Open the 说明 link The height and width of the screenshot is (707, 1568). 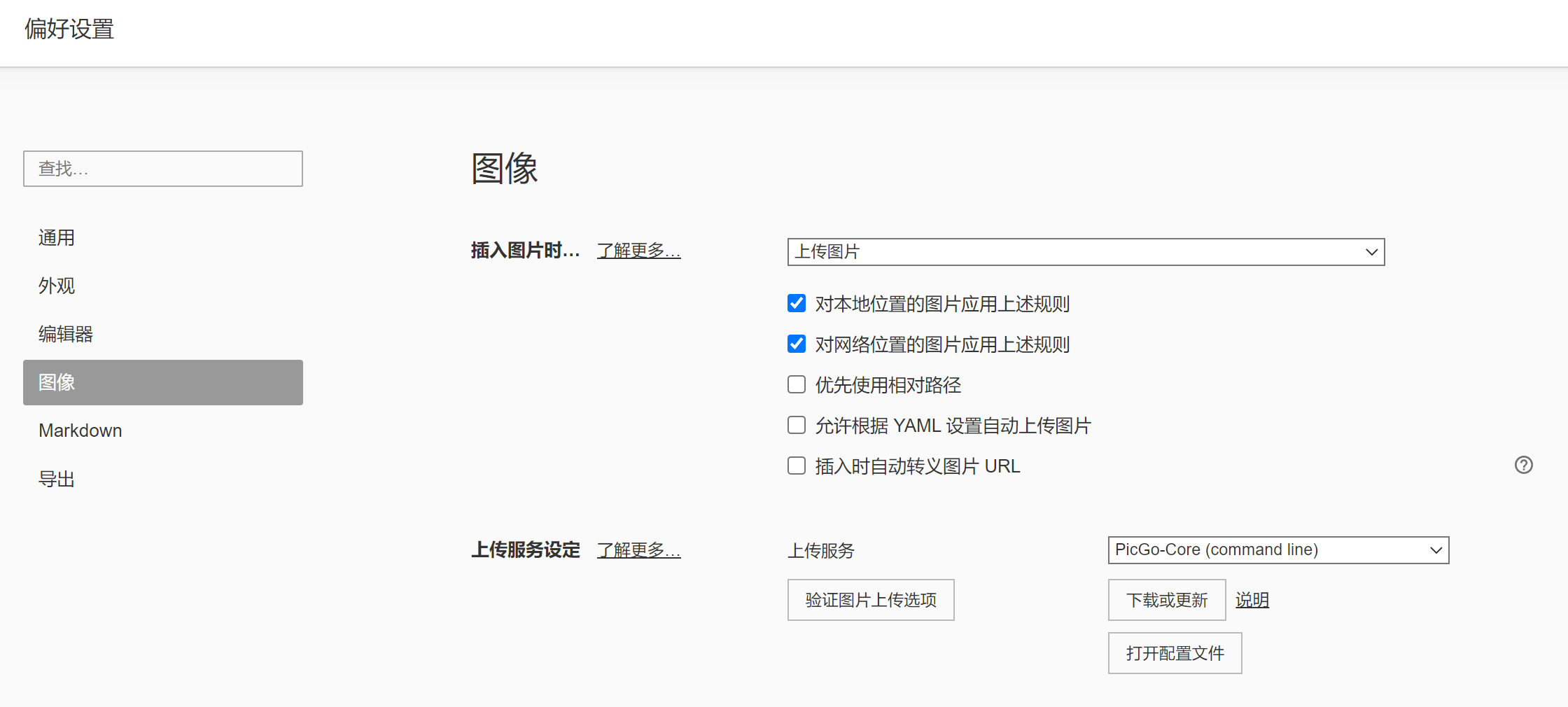coord(1252,600)
